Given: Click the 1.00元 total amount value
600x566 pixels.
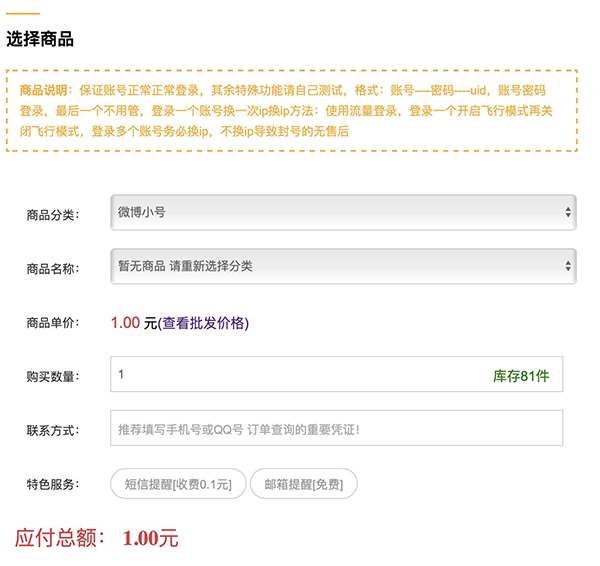Looking at the screenshot, I should tap(151, 538).
